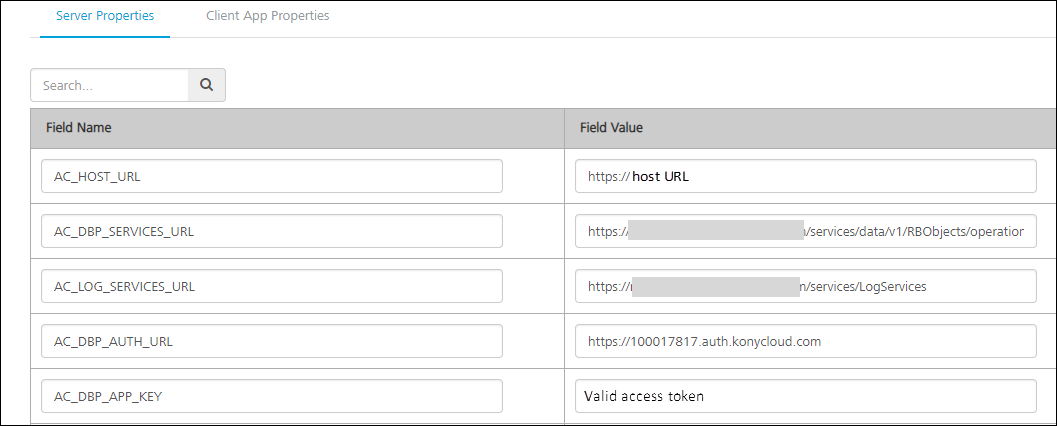1057x426 pixels.
Task: Focus the Search text box
Action: 109,85
